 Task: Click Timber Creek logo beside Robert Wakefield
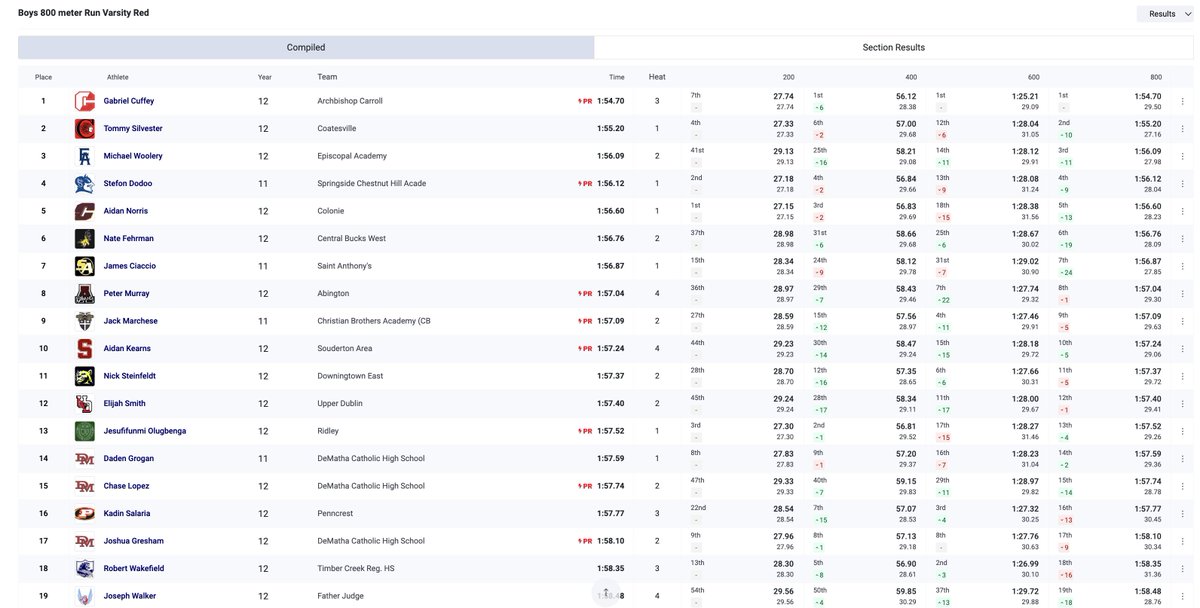pyautogui.click(x=84, y=569)
